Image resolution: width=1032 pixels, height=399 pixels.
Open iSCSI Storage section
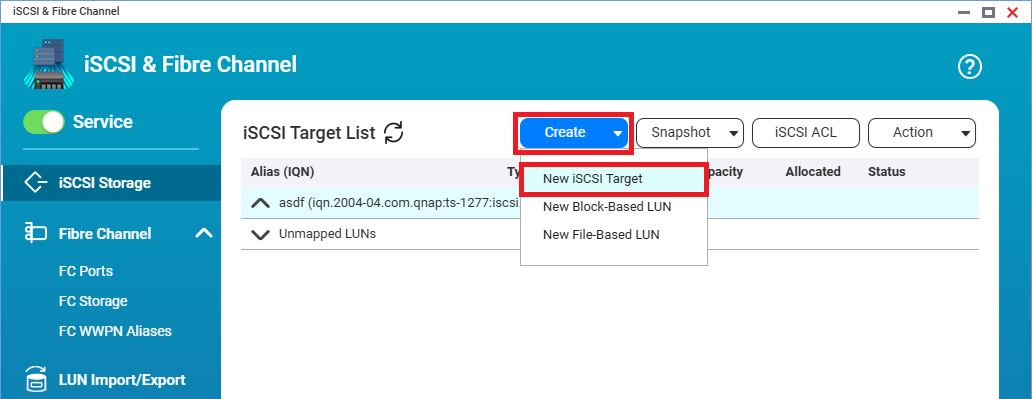point(111,182)
